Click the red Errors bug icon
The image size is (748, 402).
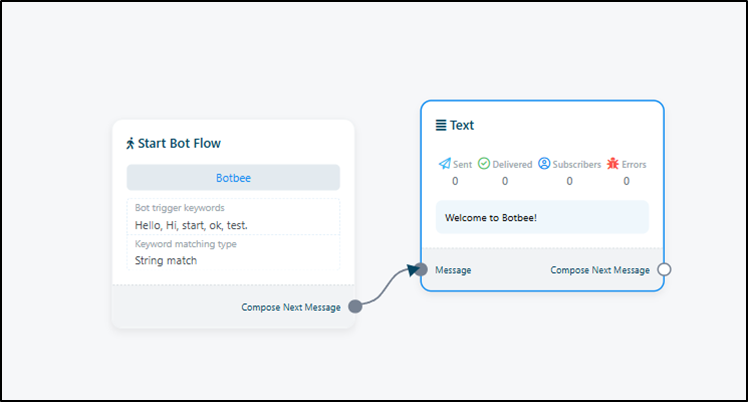tap(613, 164)
